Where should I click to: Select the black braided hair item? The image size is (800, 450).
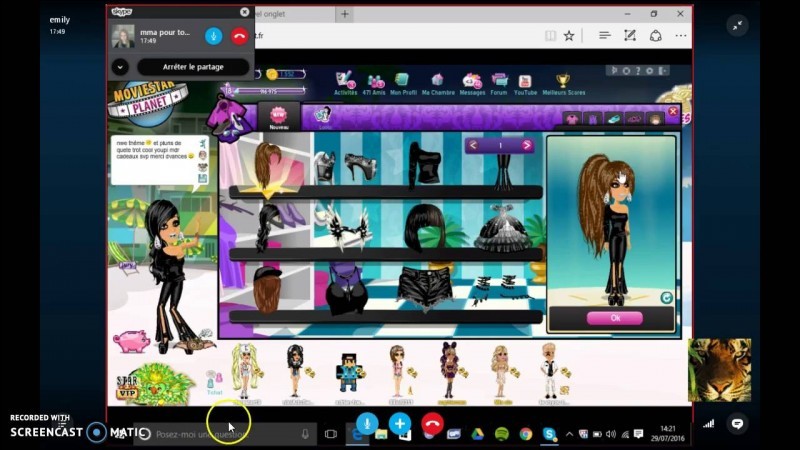[267, 228]
